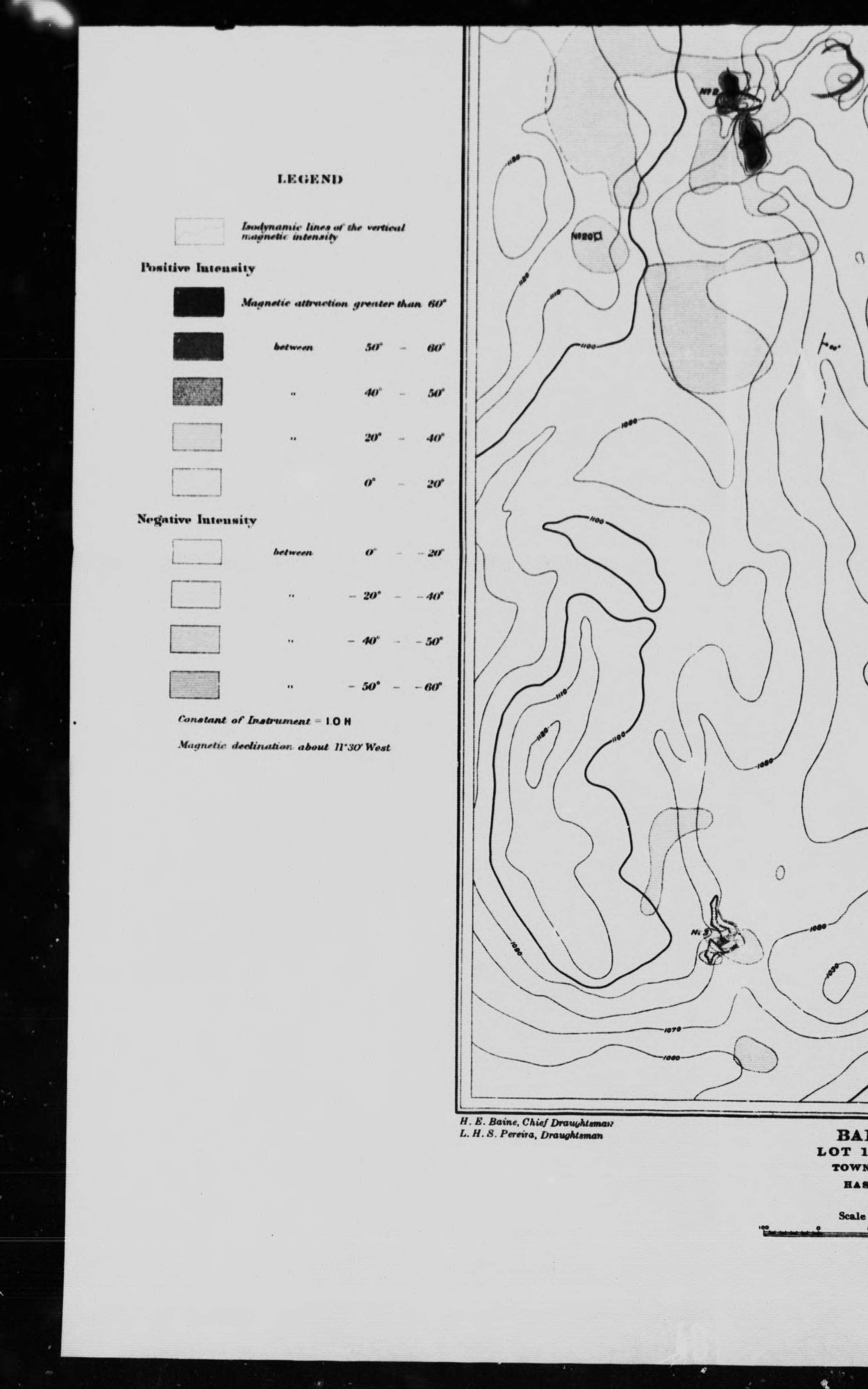Click the 20°–40° positive intensity swatch
Viewport: 868px width, 1389px height.
click(197, 438)
